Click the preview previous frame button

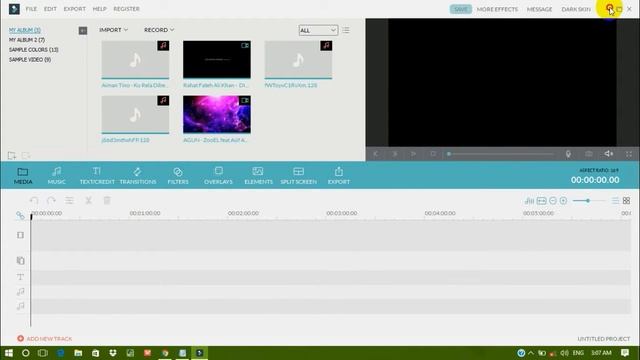[376, 154]
